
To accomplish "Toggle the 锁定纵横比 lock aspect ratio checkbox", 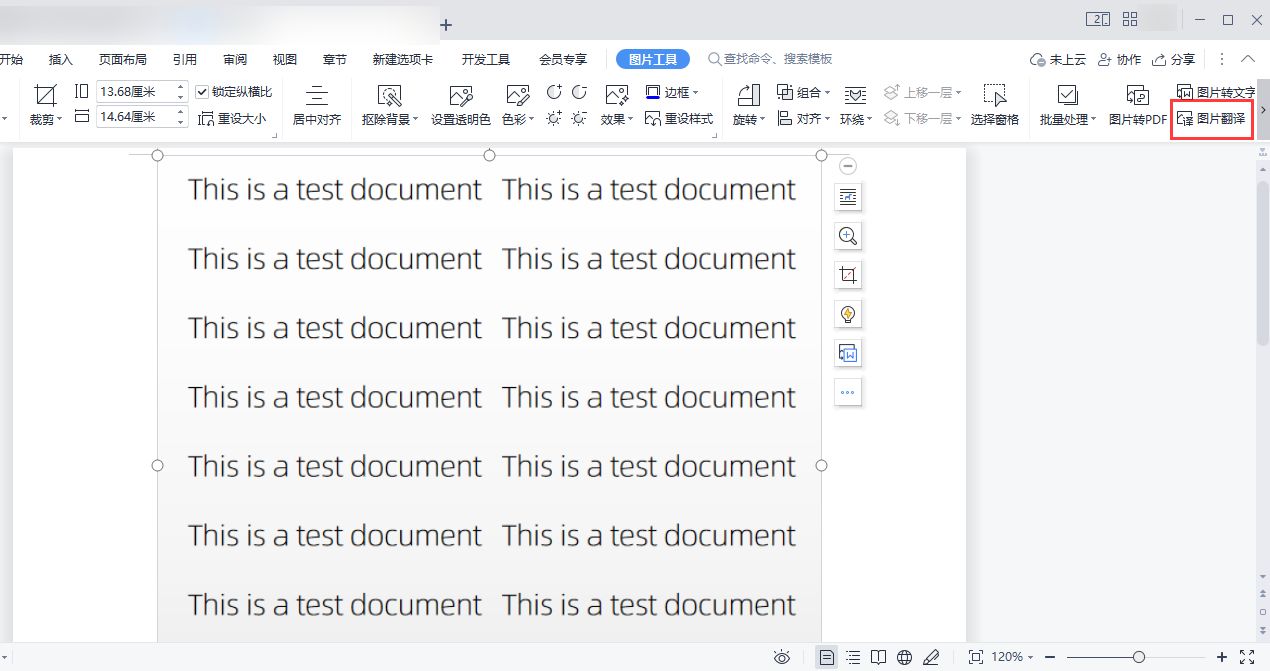I will coord(202,91).
